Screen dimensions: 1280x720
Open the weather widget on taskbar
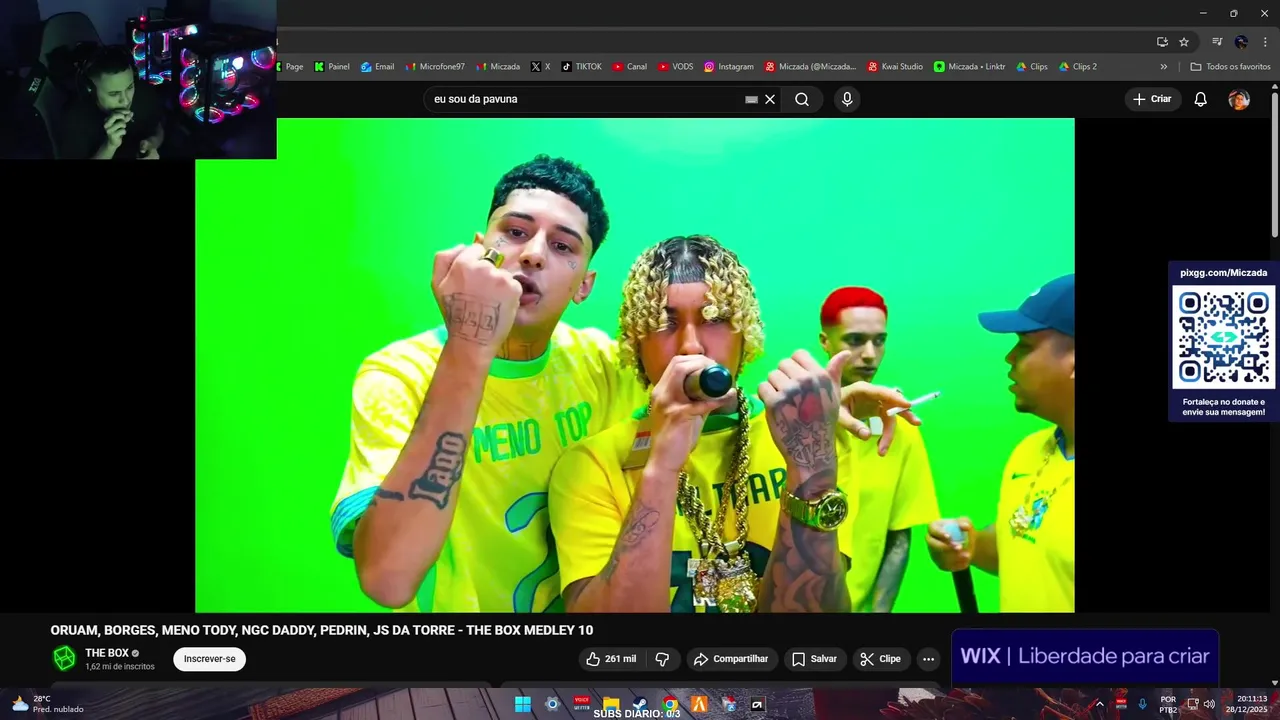tap(47, 704)
